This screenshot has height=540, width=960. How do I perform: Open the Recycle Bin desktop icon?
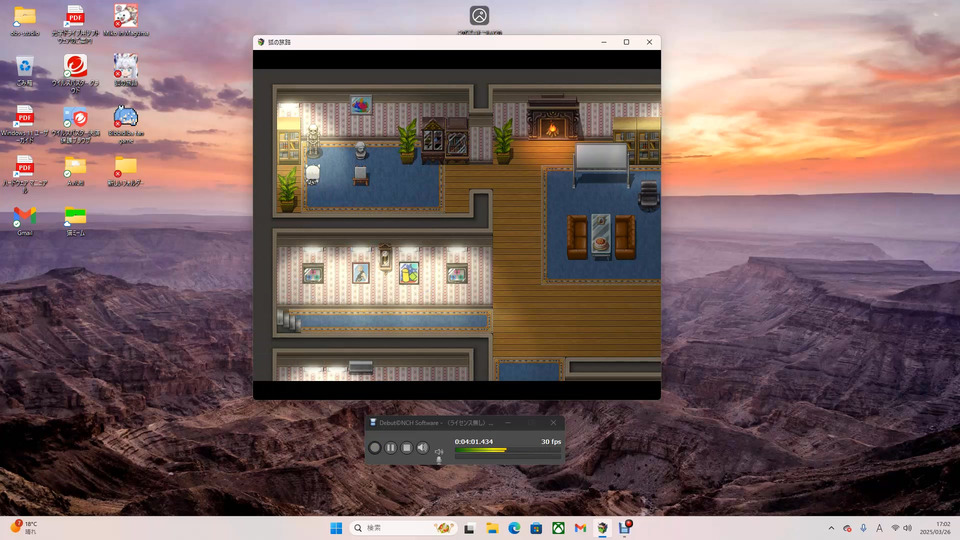(x=24, y=70)
